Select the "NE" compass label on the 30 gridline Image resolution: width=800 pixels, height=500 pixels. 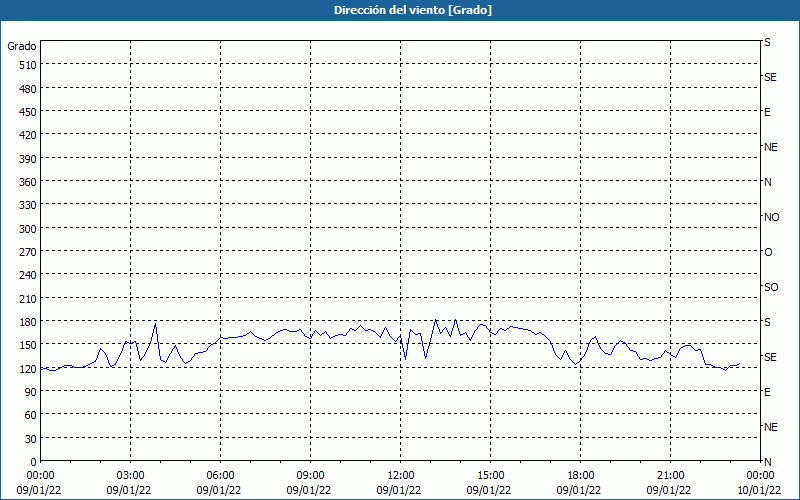[x=770, y=427]
